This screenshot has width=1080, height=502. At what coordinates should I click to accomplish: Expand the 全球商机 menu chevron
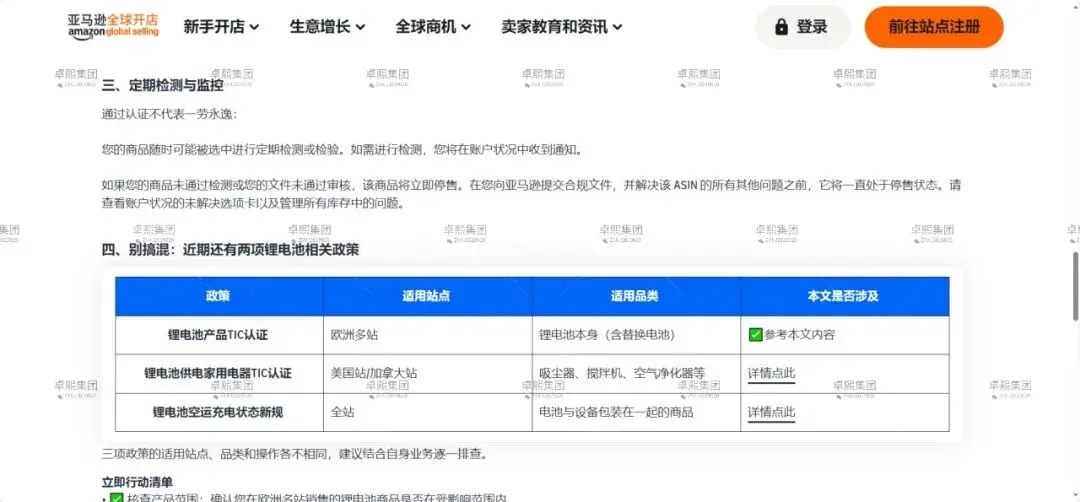click(466, 28)
